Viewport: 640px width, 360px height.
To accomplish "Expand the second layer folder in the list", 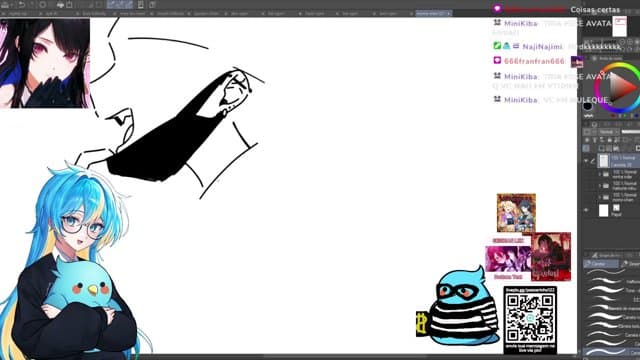I will pyautogui.click(x=600, y=186).
